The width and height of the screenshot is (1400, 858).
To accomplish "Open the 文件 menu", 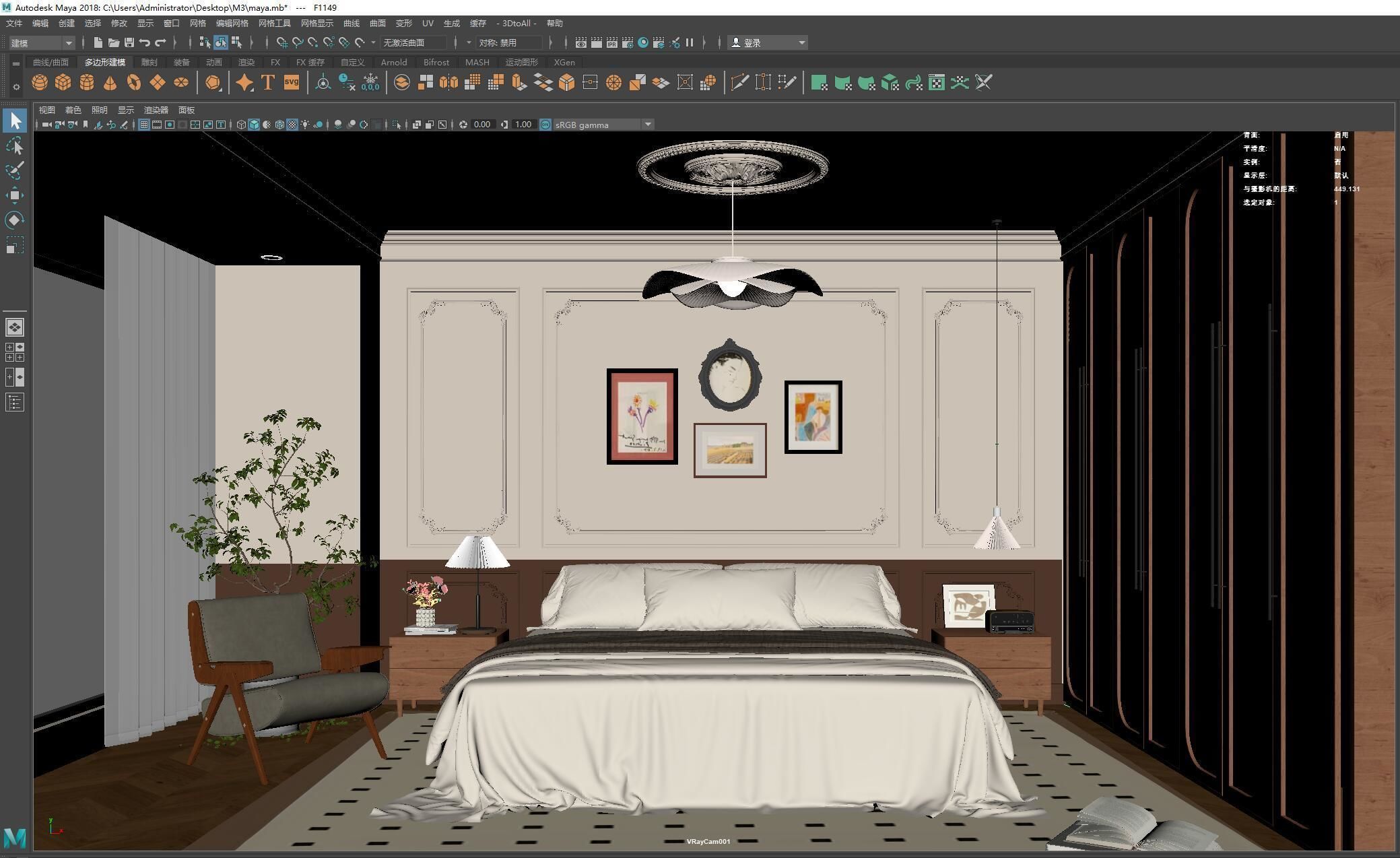I will (x=14, y=23).
